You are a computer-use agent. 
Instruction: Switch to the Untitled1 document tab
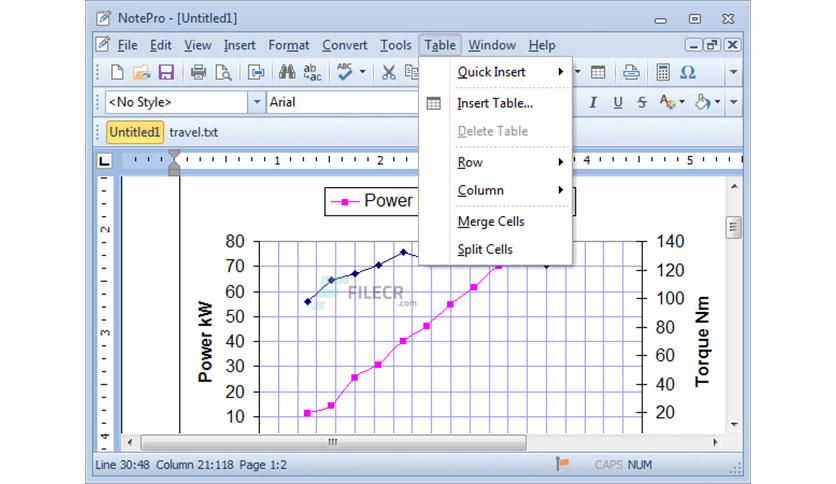(134, 132)
